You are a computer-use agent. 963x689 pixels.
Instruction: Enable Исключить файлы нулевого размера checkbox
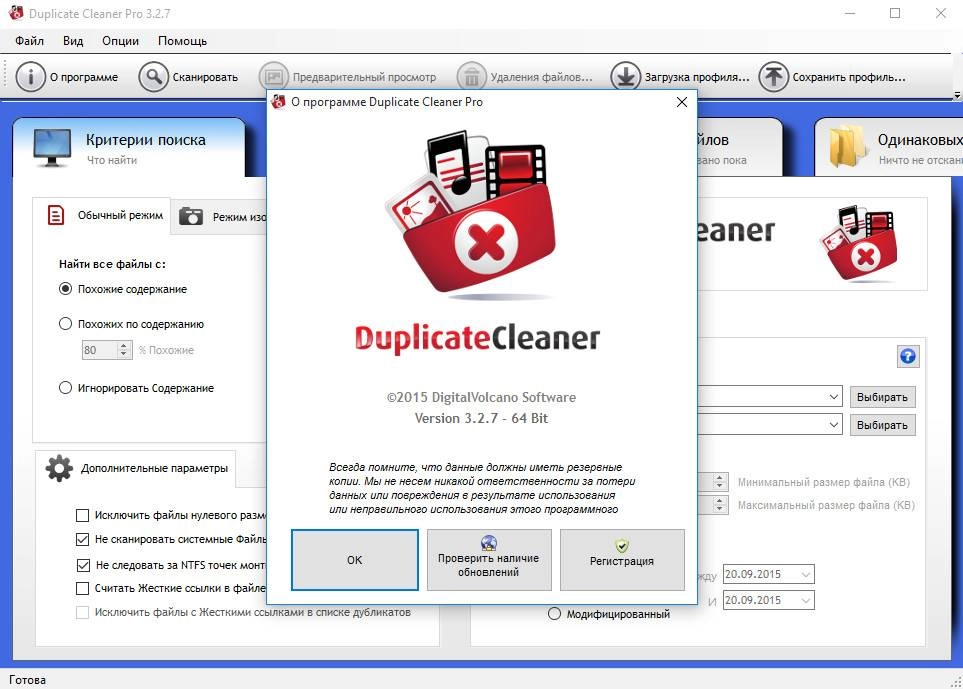tap(82, 515)
